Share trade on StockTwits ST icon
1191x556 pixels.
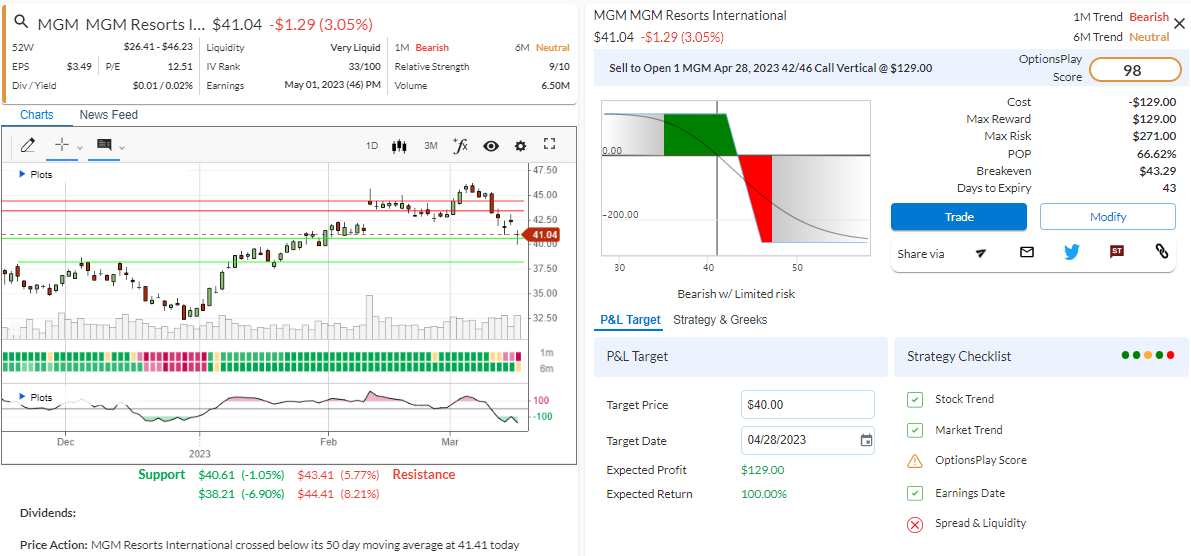(1117, 251)
